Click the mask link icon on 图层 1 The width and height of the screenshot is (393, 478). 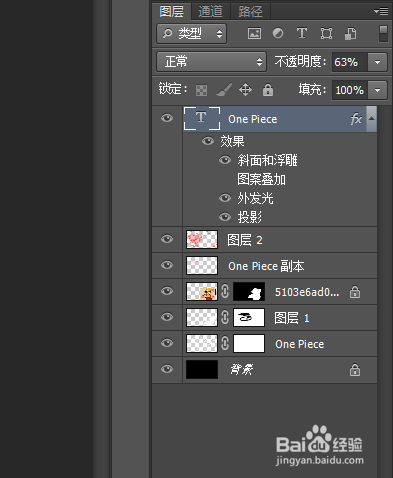click(225, 317)
